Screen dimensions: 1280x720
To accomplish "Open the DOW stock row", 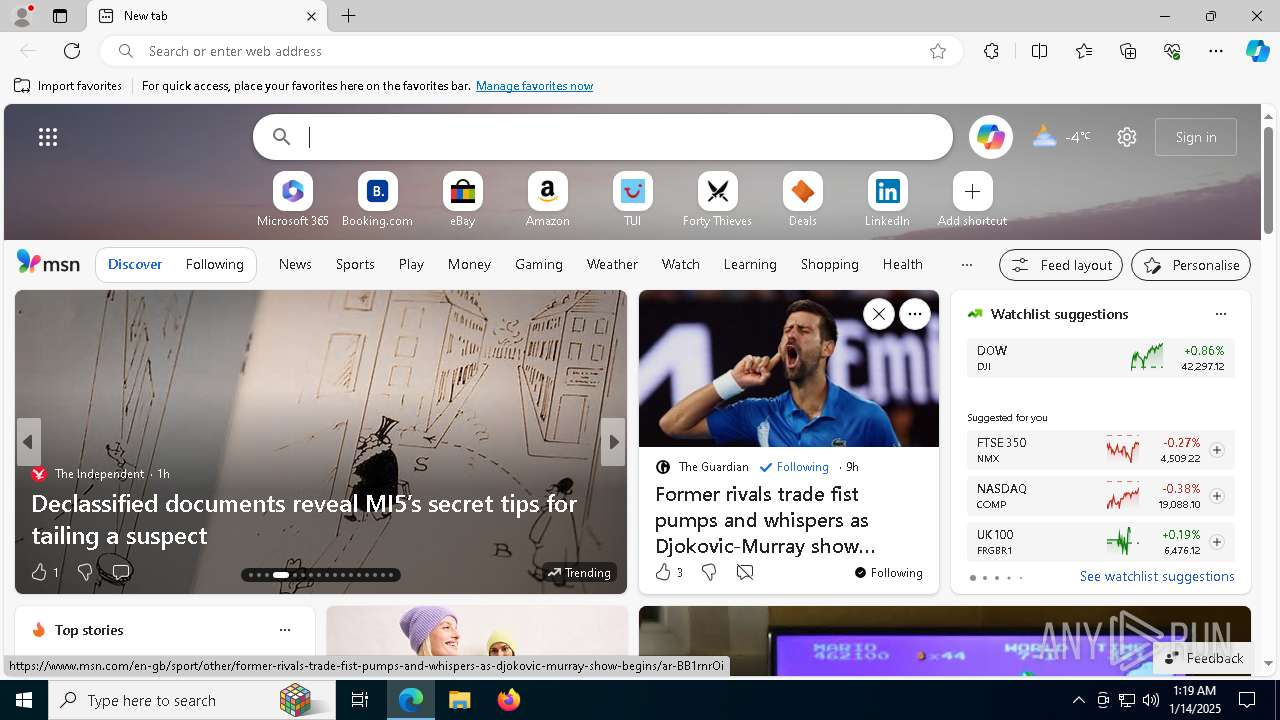I will [1100, 358].
